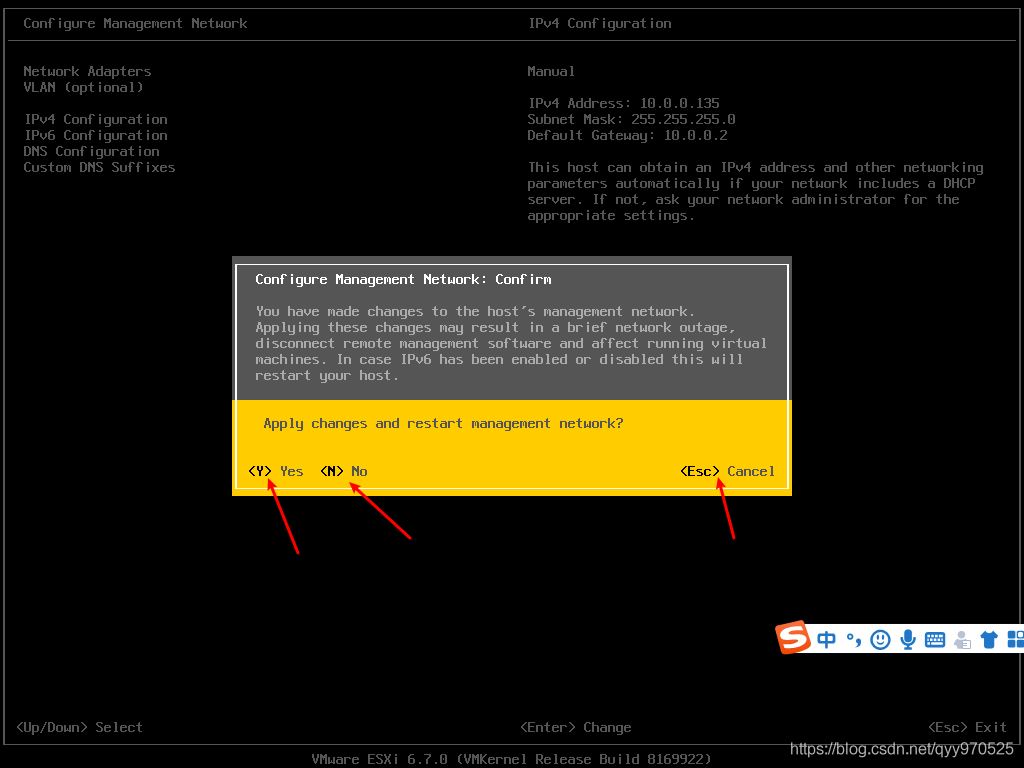The height and width of the screenshot is (768, 1024).
Task: Open IPv4 Configuration menu entry
Action: tap(96, 120)
